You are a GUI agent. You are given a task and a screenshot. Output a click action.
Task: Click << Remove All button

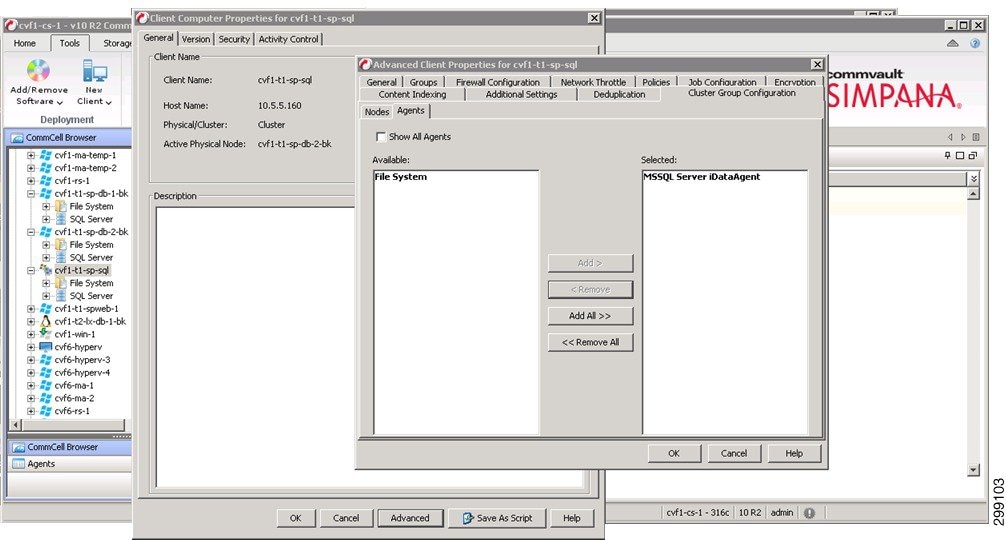click(590, 342)
